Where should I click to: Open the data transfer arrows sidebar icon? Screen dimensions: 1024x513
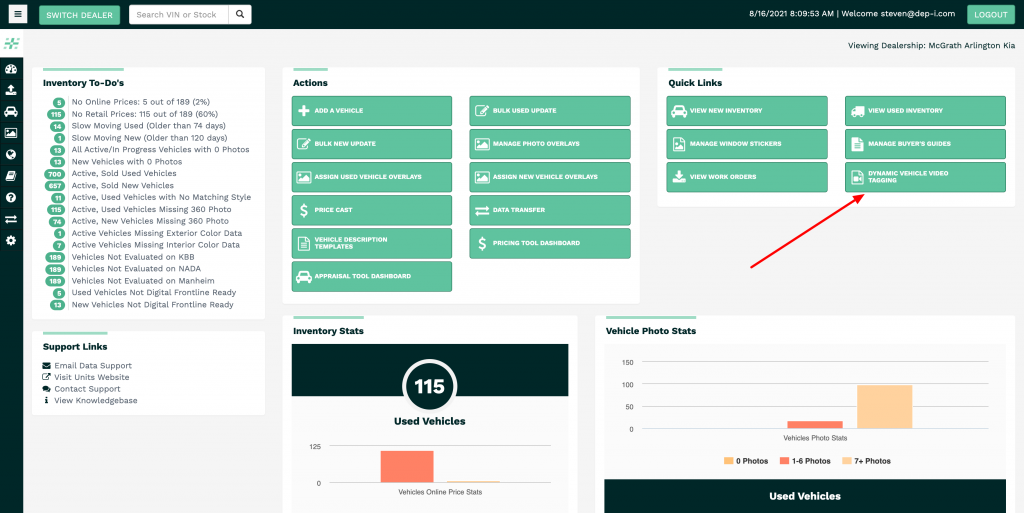[11, 219]
